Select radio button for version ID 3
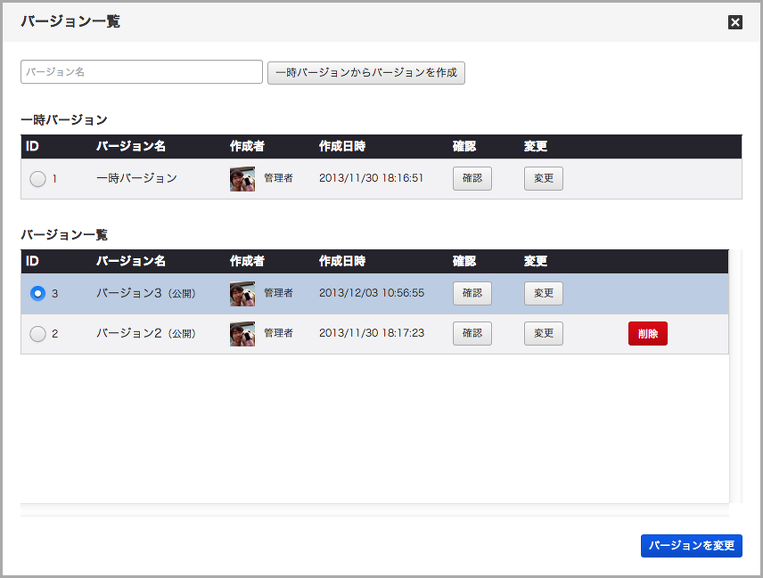 (38, 294)
